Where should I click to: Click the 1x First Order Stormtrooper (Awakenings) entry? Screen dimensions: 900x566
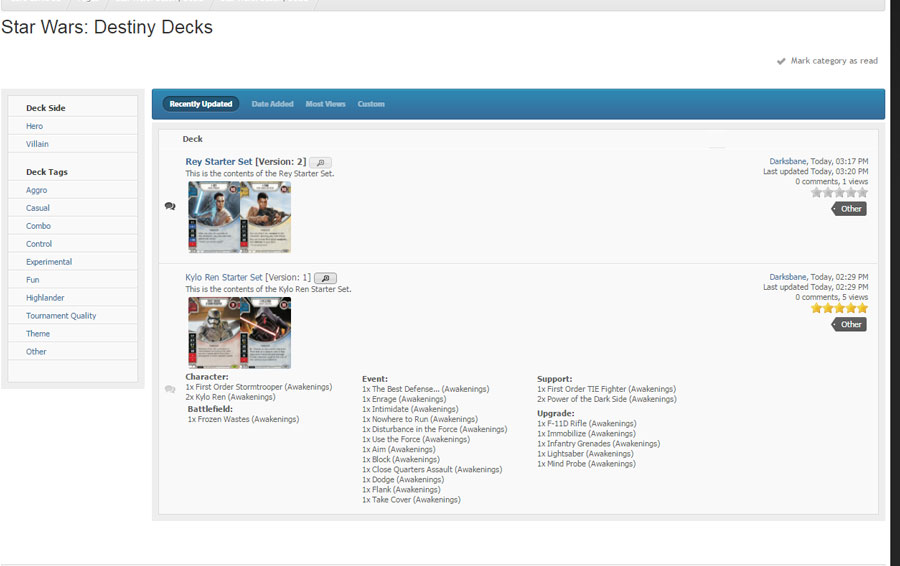[x=259, y=387]
